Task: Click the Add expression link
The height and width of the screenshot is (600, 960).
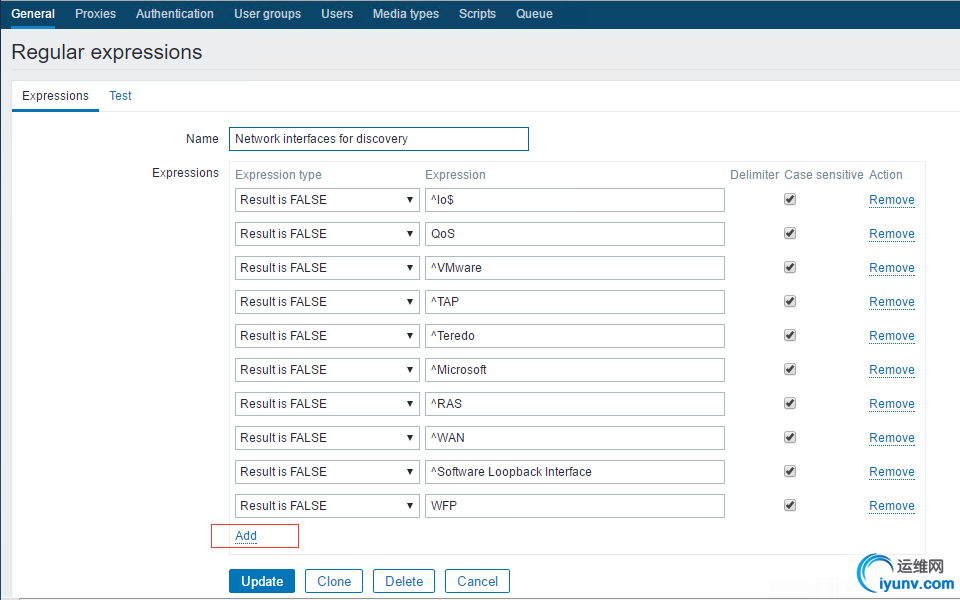Action: pos(246,536)
